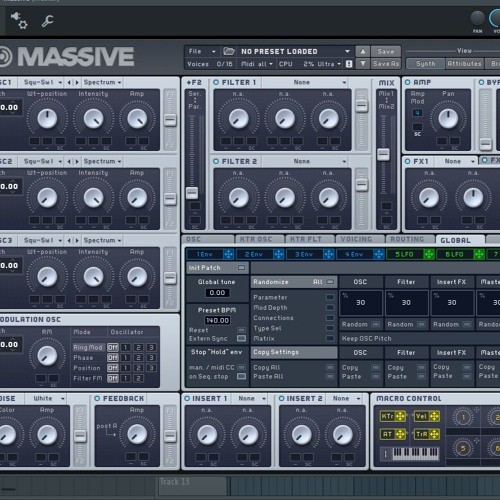
Task: Load the previous preset with up arrow
Action: point(363,51)
